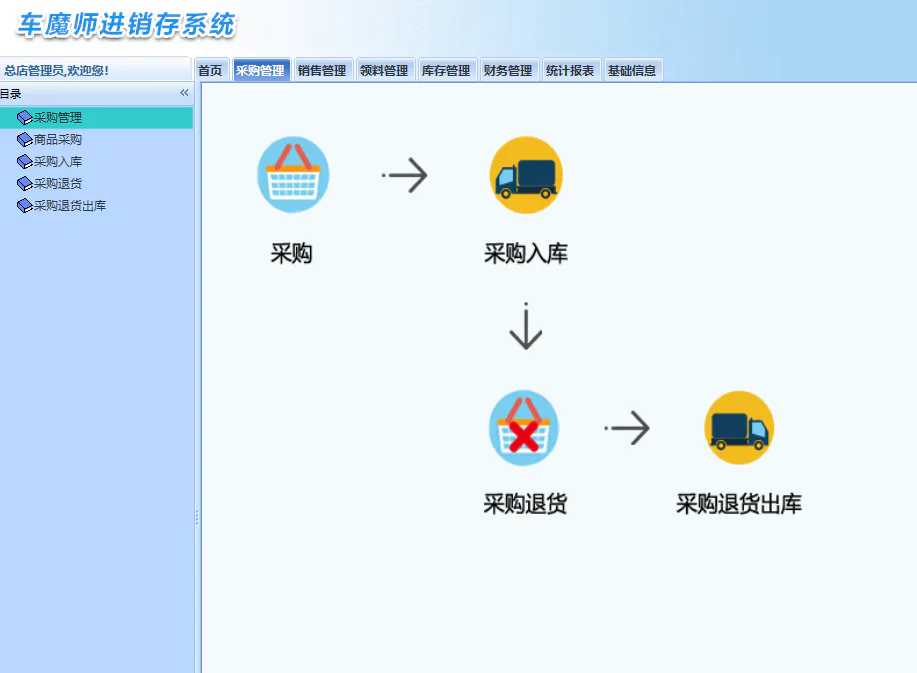This screenshot has height=673, width=917.
Task: Open 采购退货出库 in the sidebar list
Action: pyautogui.click(x=70, y=206)
